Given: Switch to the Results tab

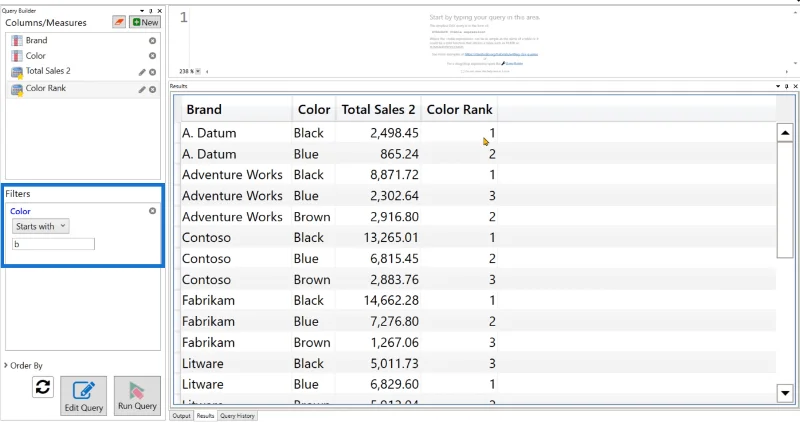Looking at the screenshot, I should pos(205,416).
